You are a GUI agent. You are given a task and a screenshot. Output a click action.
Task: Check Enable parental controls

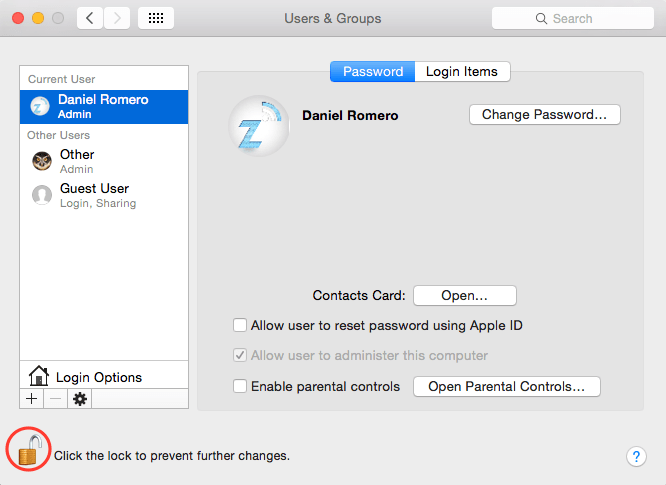pyautogui.click(x=240, y=386)
